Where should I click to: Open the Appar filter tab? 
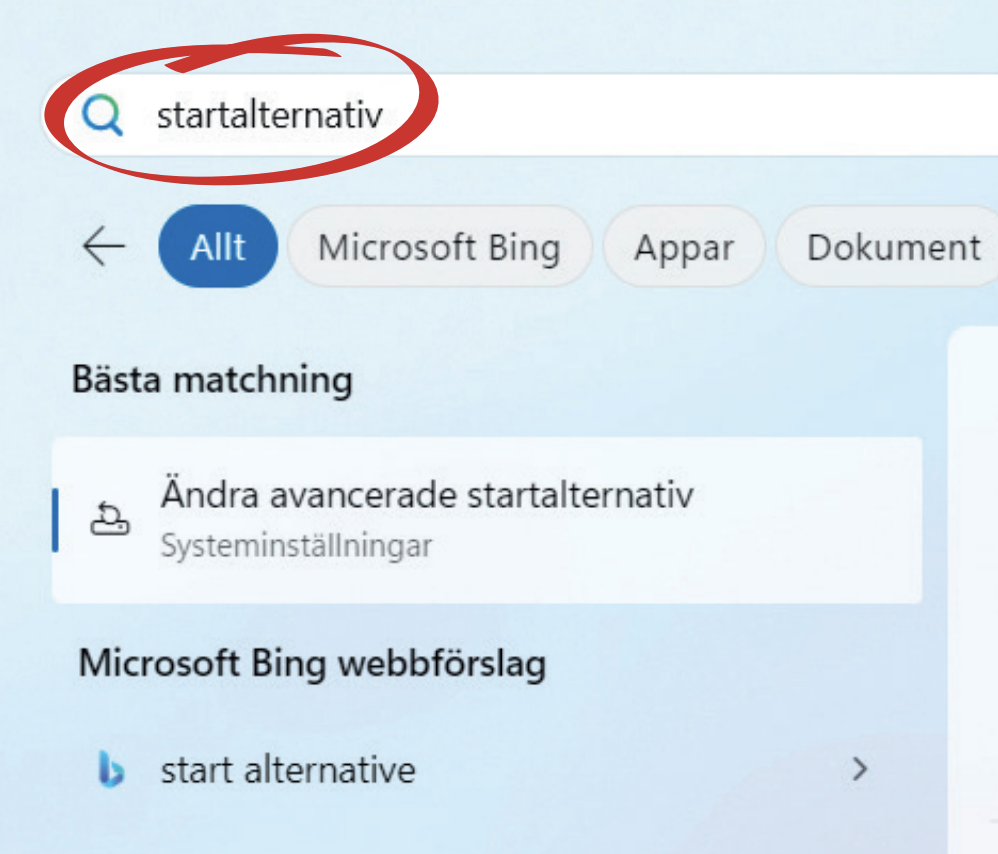pos(684,247)
